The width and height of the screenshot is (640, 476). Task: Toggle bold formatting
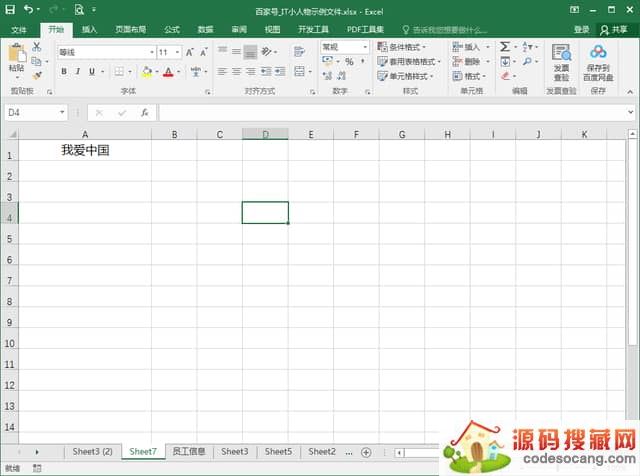pyautogui.click(x=64, y=71)
